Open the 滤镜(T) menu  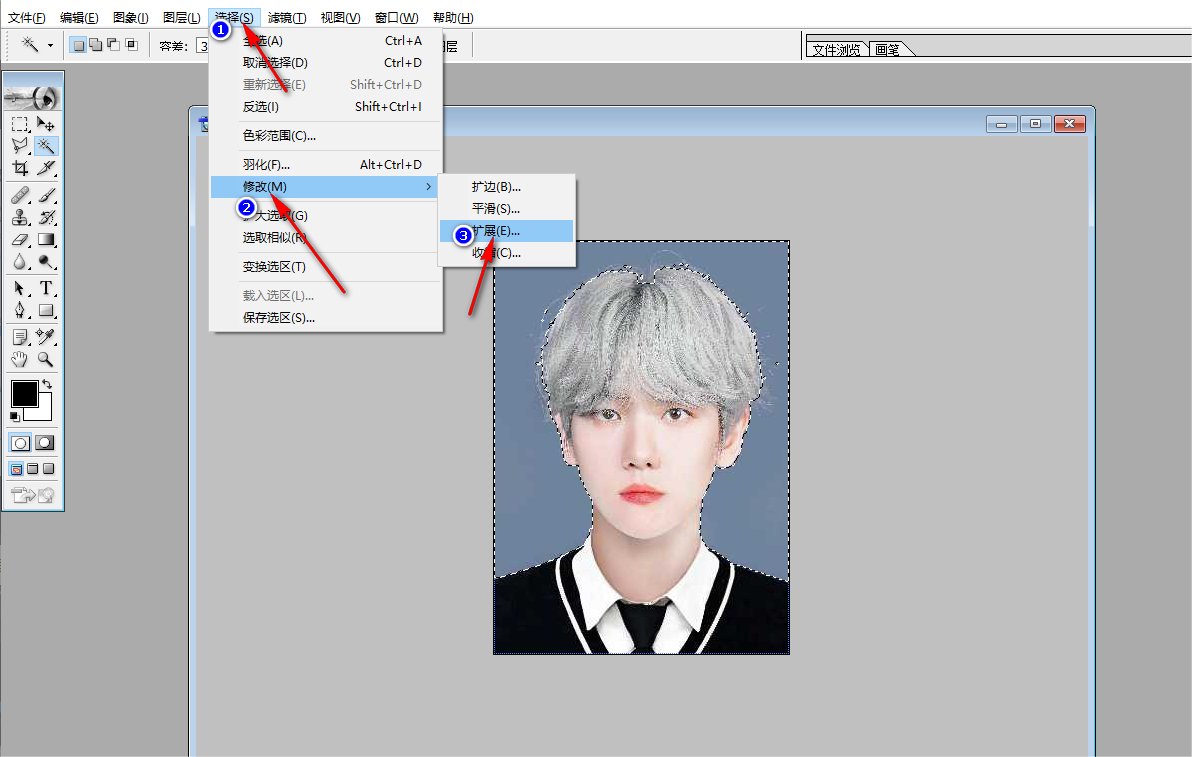tap(287, 17)
